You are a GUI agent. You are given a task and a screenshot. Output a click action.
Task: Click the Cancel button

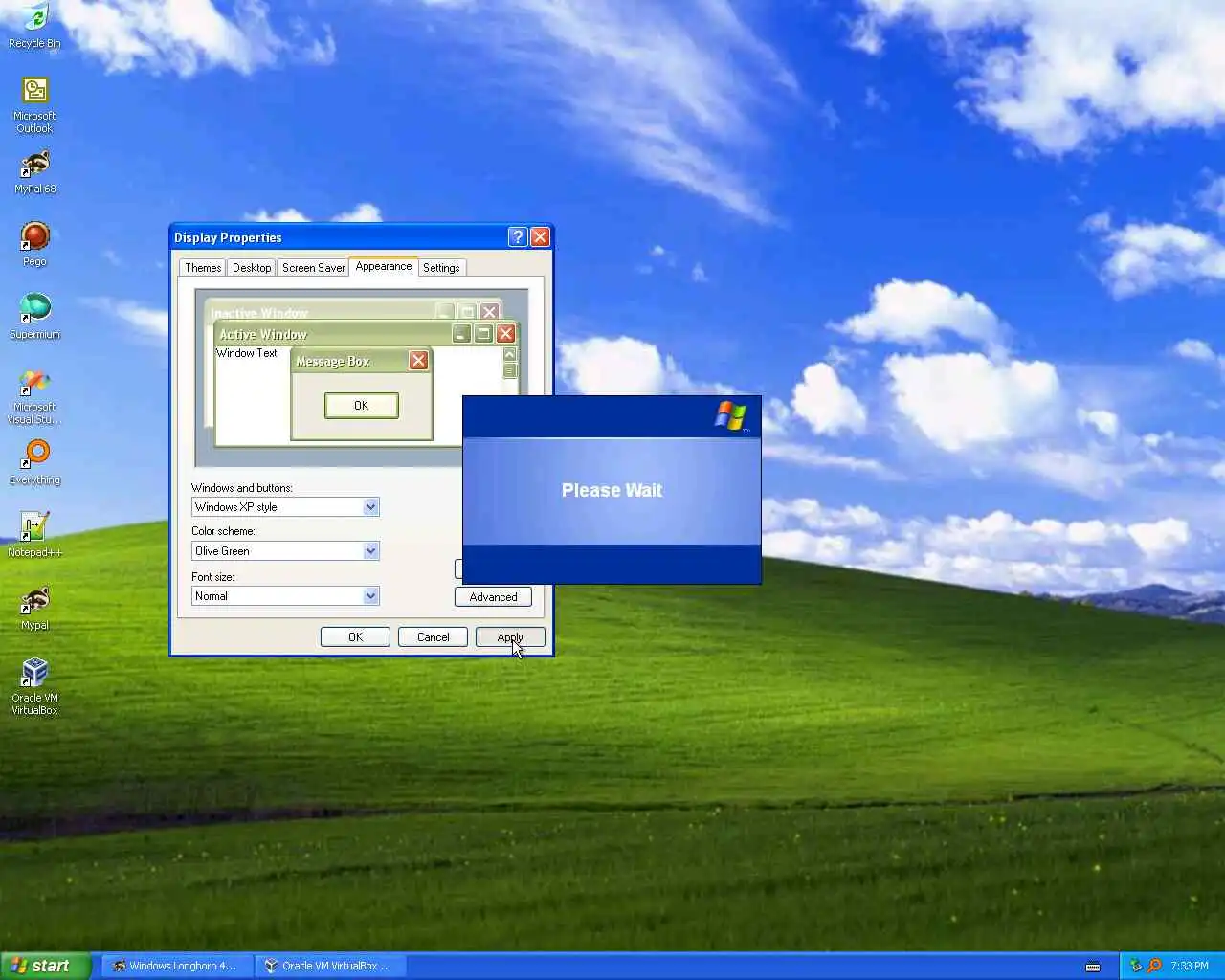click(433, 637)
